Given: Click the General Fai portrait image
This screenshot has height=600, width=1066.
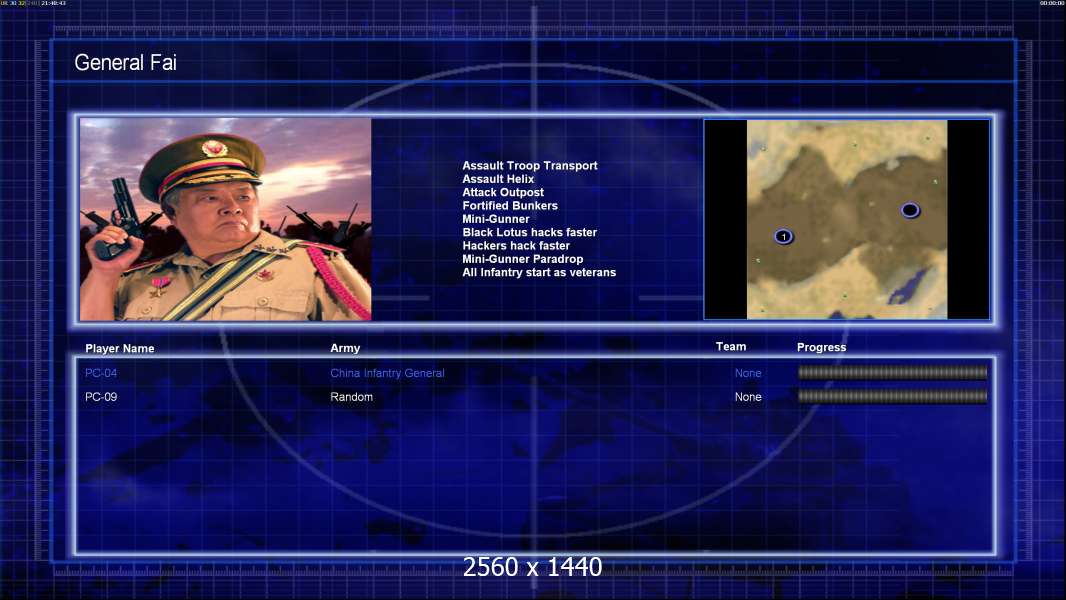Looking at the screenshot, I should click(226, 219).
